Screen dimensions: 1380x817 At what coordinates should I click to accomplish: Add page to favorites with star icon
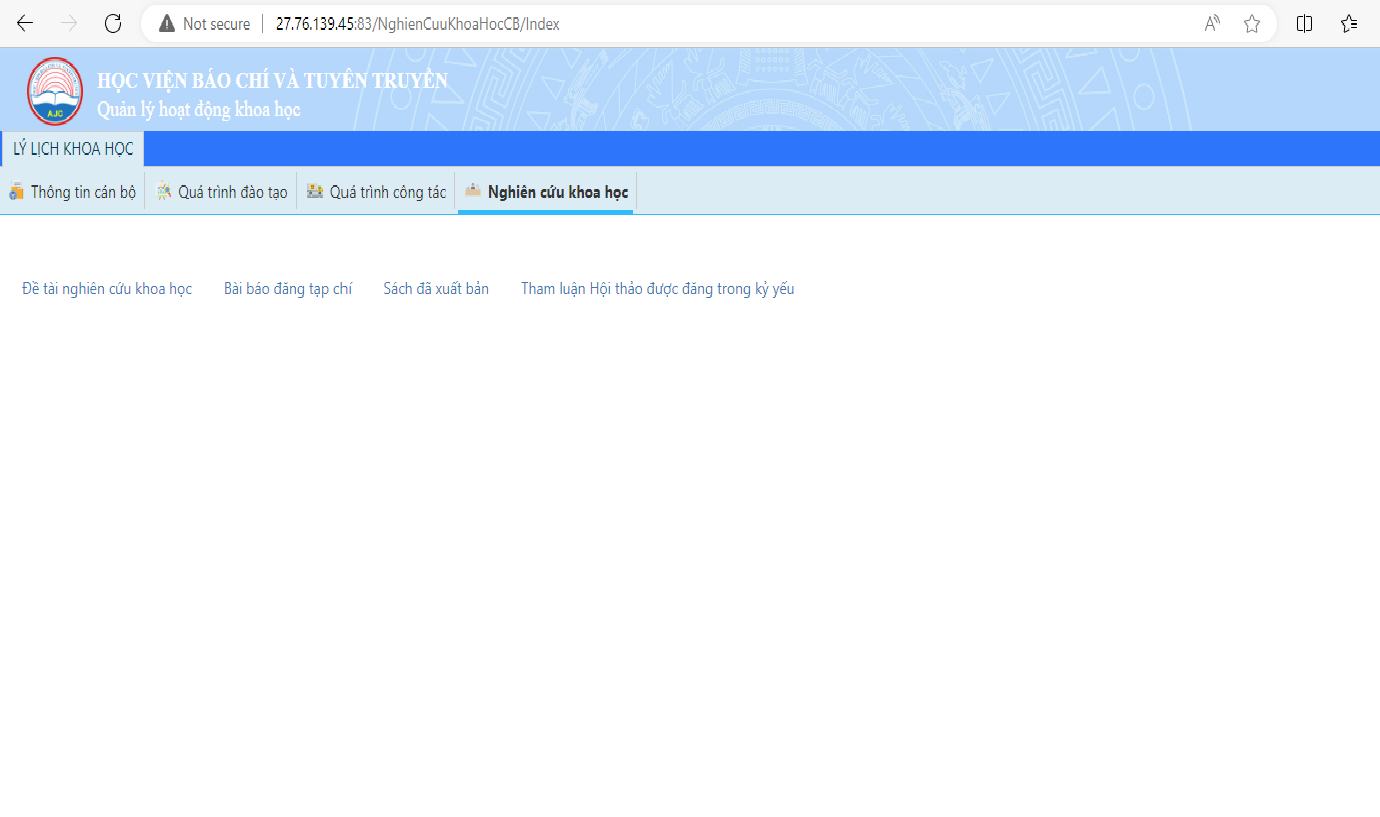[1252, 24]
